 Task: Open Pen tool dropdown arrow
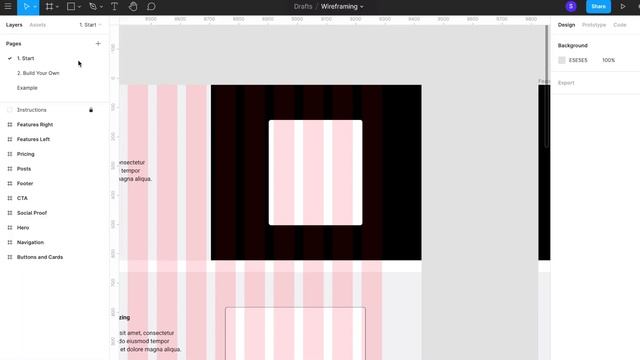pos(101,7)
